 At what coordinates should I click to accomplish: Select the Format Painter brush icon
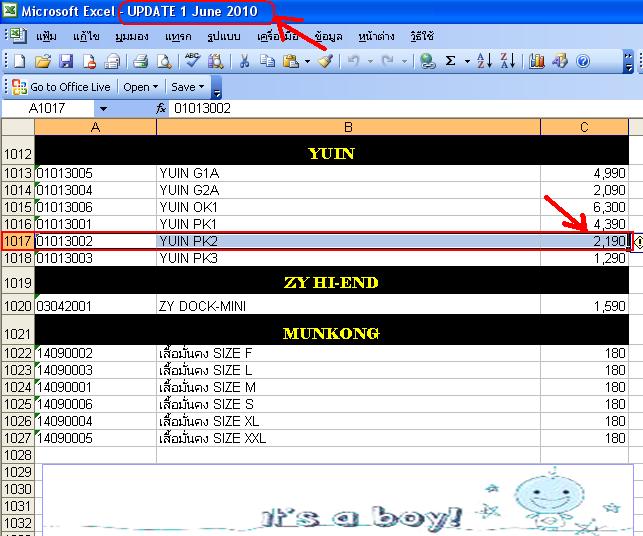coord(325,61)
